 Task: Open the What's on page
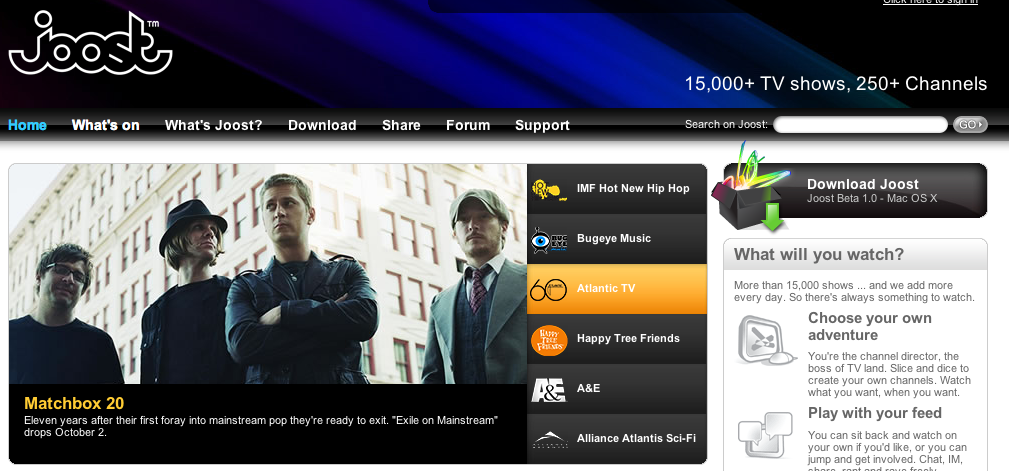point(106,125)
